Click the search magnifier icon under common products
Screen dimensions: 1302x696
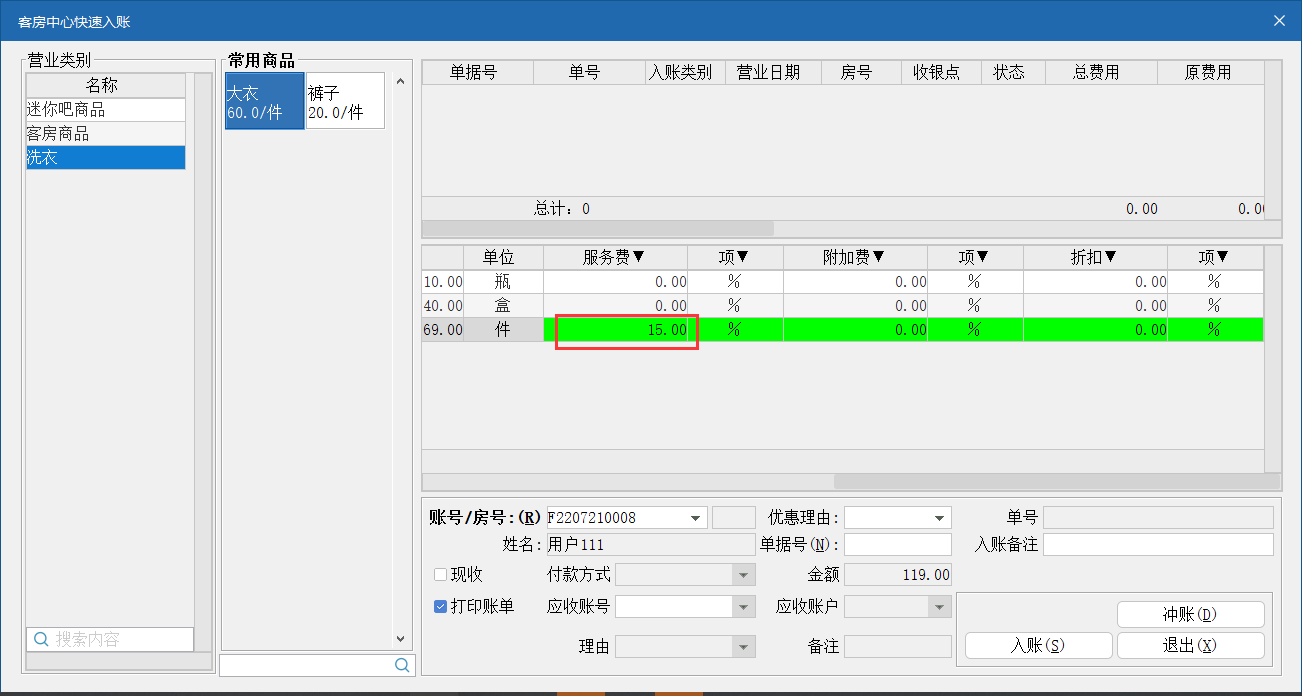402,665
